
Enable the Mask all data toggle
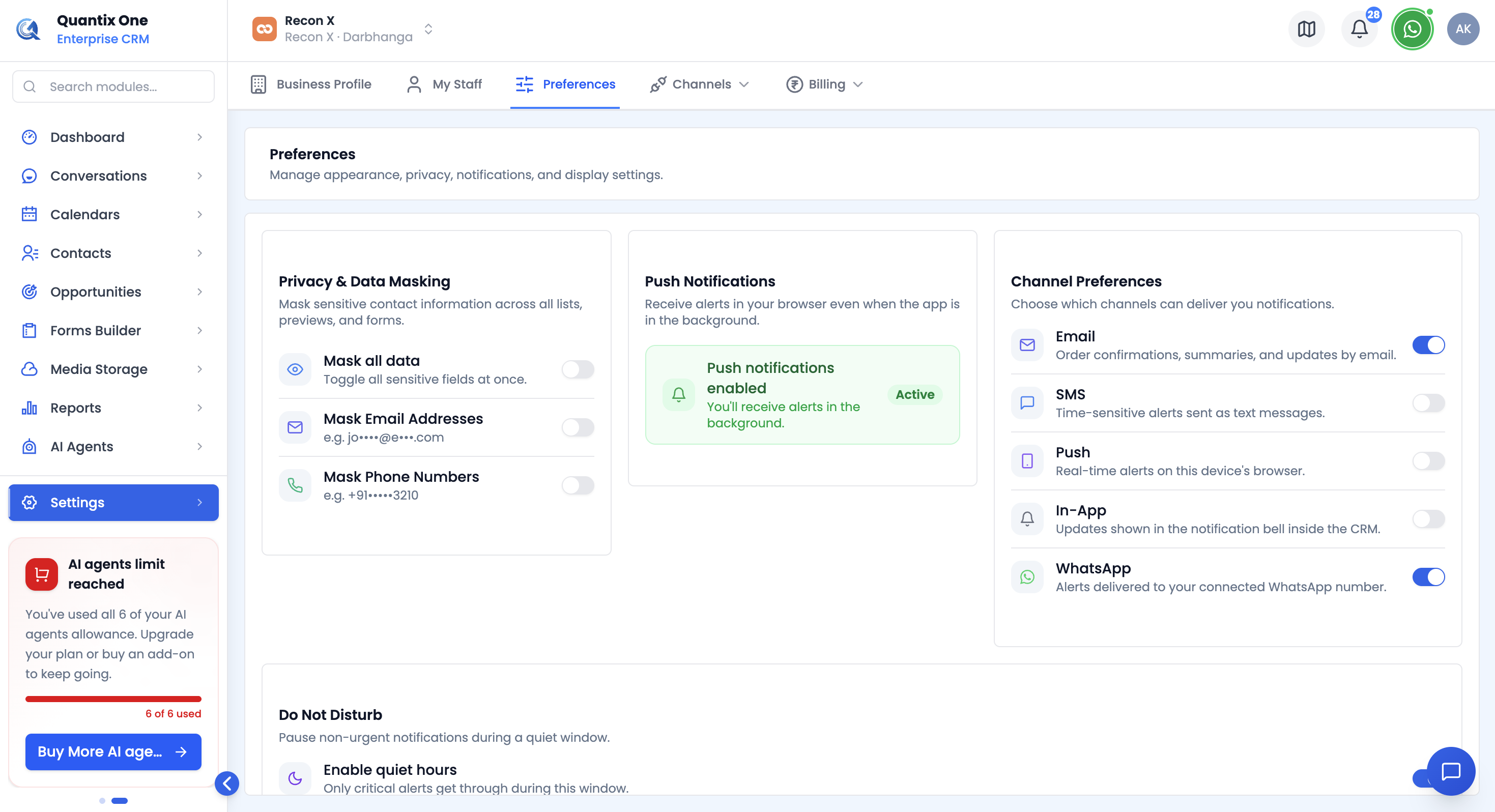578,369
